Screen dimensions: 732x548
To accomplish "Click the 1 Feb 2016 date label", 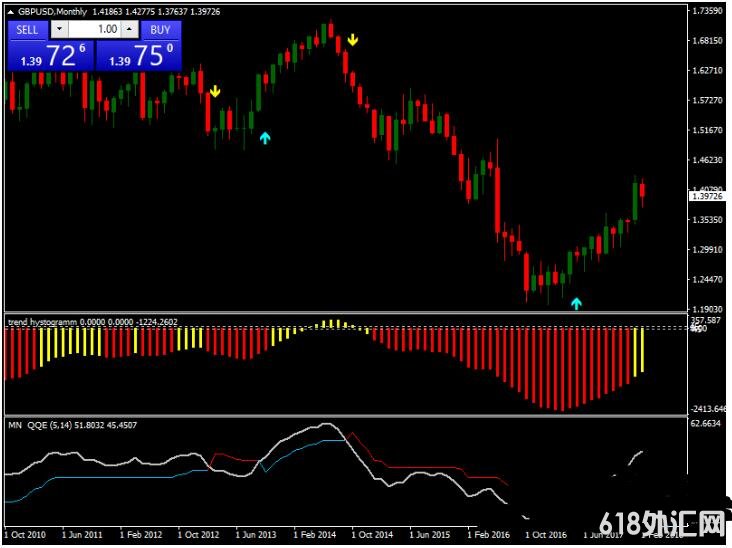I will (x=488, y=535).
